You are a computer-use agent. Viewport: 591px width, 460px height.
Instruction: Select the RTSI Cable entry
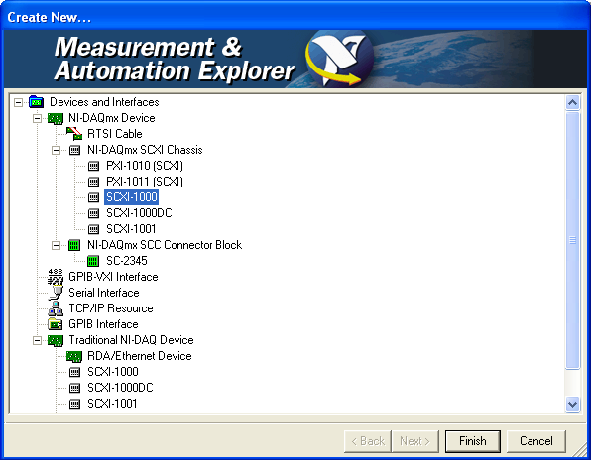pyautogui.click(x=115, y=134)
